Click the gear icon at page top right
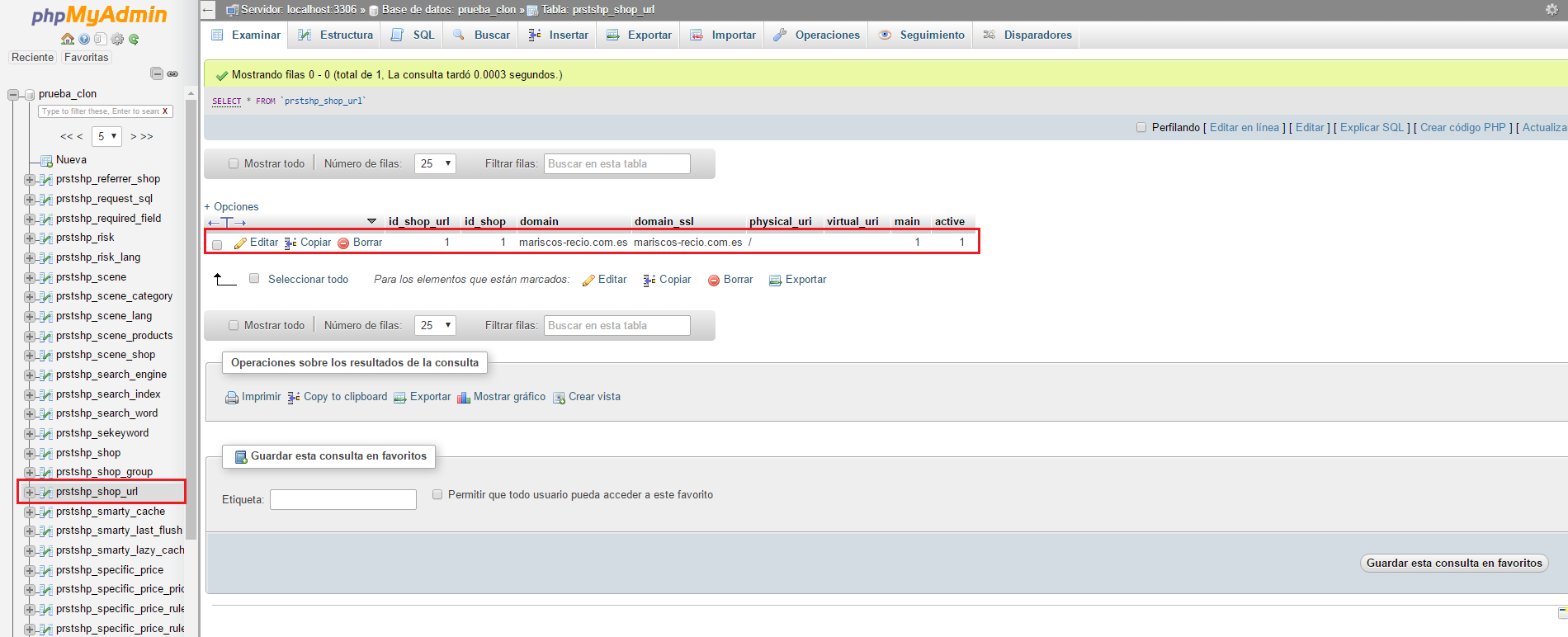Image resolution: width=1568 pixels, height=637 pixels. click(x=1551, y=9)
